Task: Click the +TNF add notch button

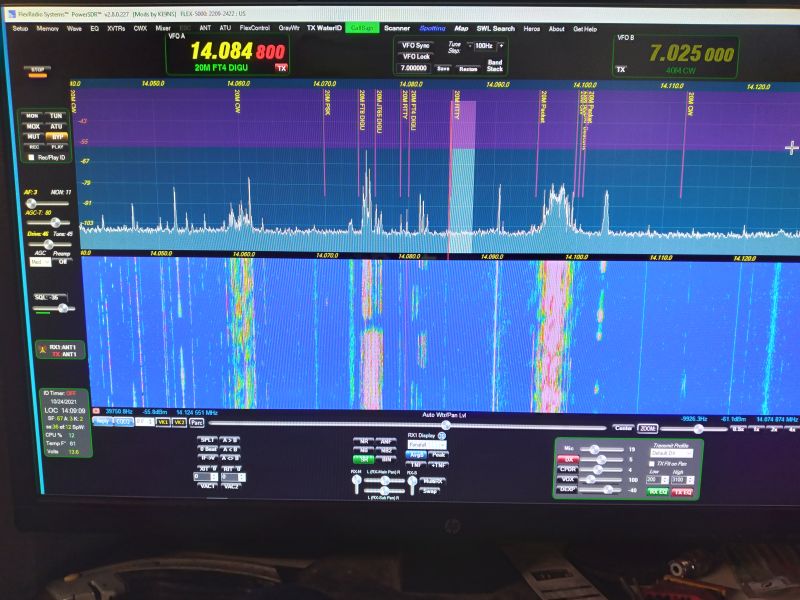Action: point(439,465)
